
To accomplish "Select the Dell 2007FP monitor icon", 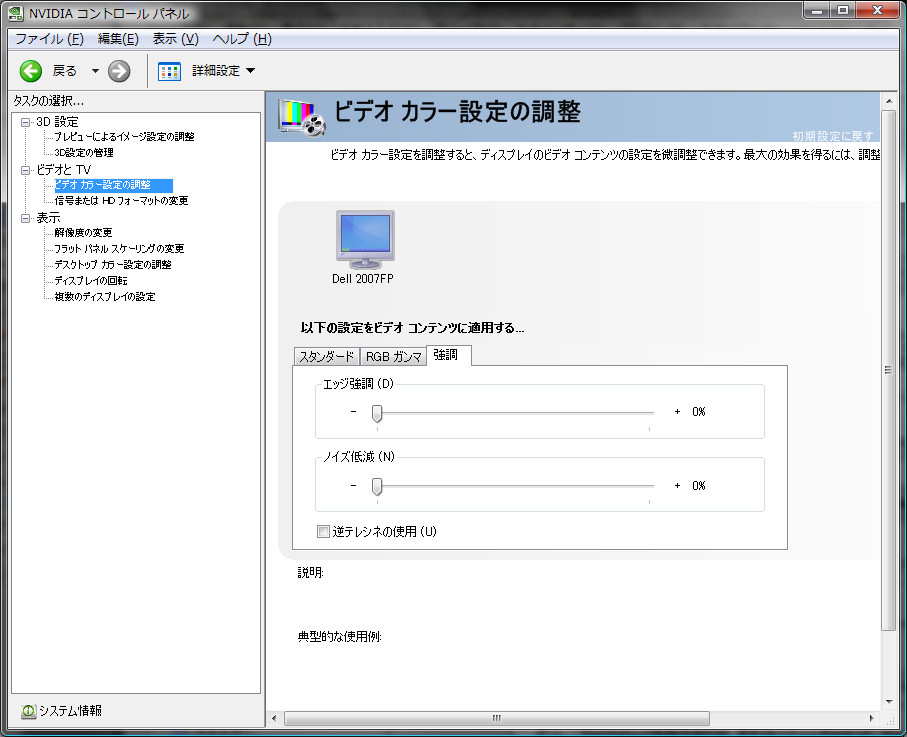I will point(364,238).
